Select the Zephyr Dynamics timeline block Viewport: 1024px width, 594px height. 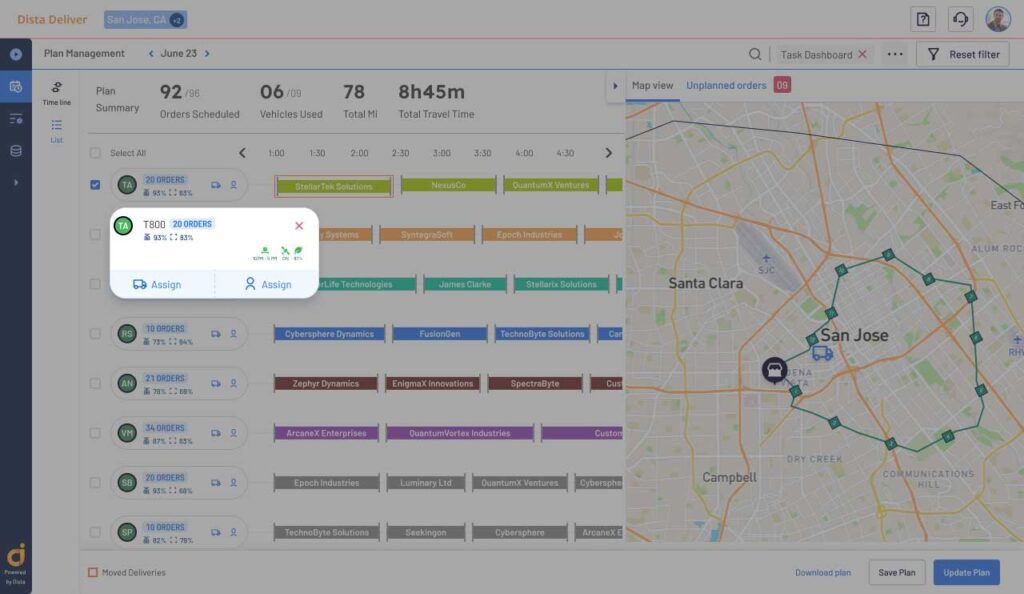[x=326, y=384]
